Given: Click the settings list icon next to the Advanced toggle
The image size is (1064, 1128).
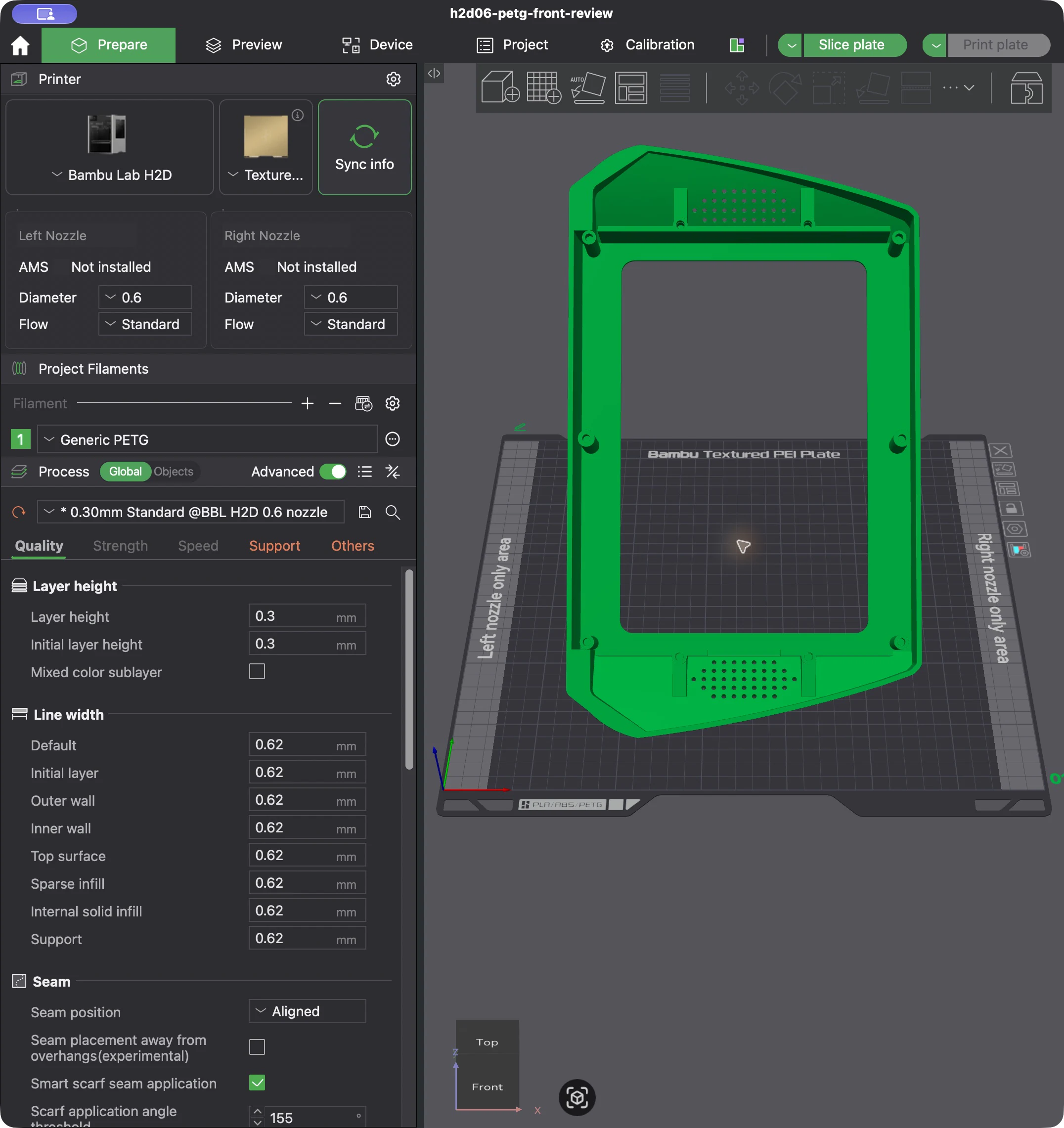Looking at the screenshot, I should pos(365,472).
